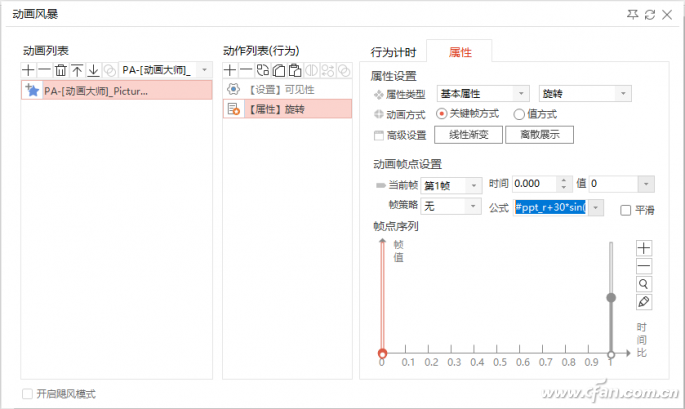Open the 当前帧 第1帧 dropdown
685x409 pixels.
pyautogui.click(x=474, y=186)
